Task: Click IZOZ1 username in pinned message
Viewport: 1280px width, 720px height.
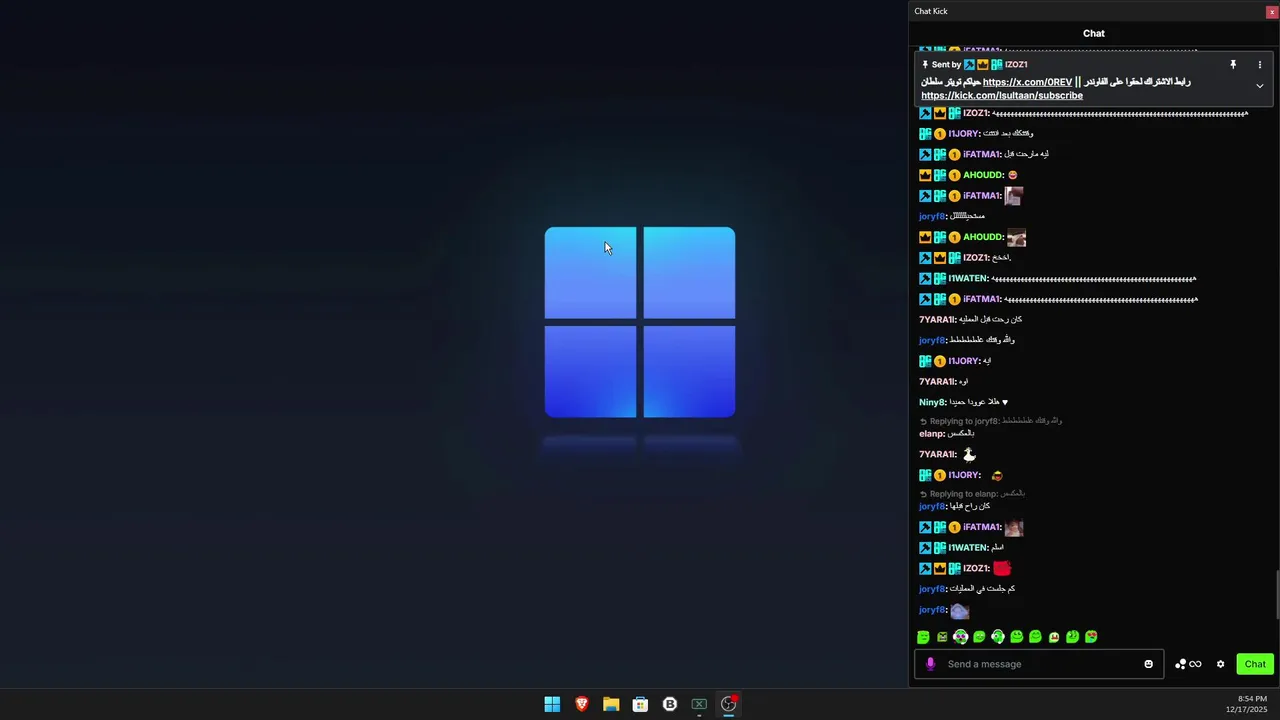Action: tap(1016, 64)
